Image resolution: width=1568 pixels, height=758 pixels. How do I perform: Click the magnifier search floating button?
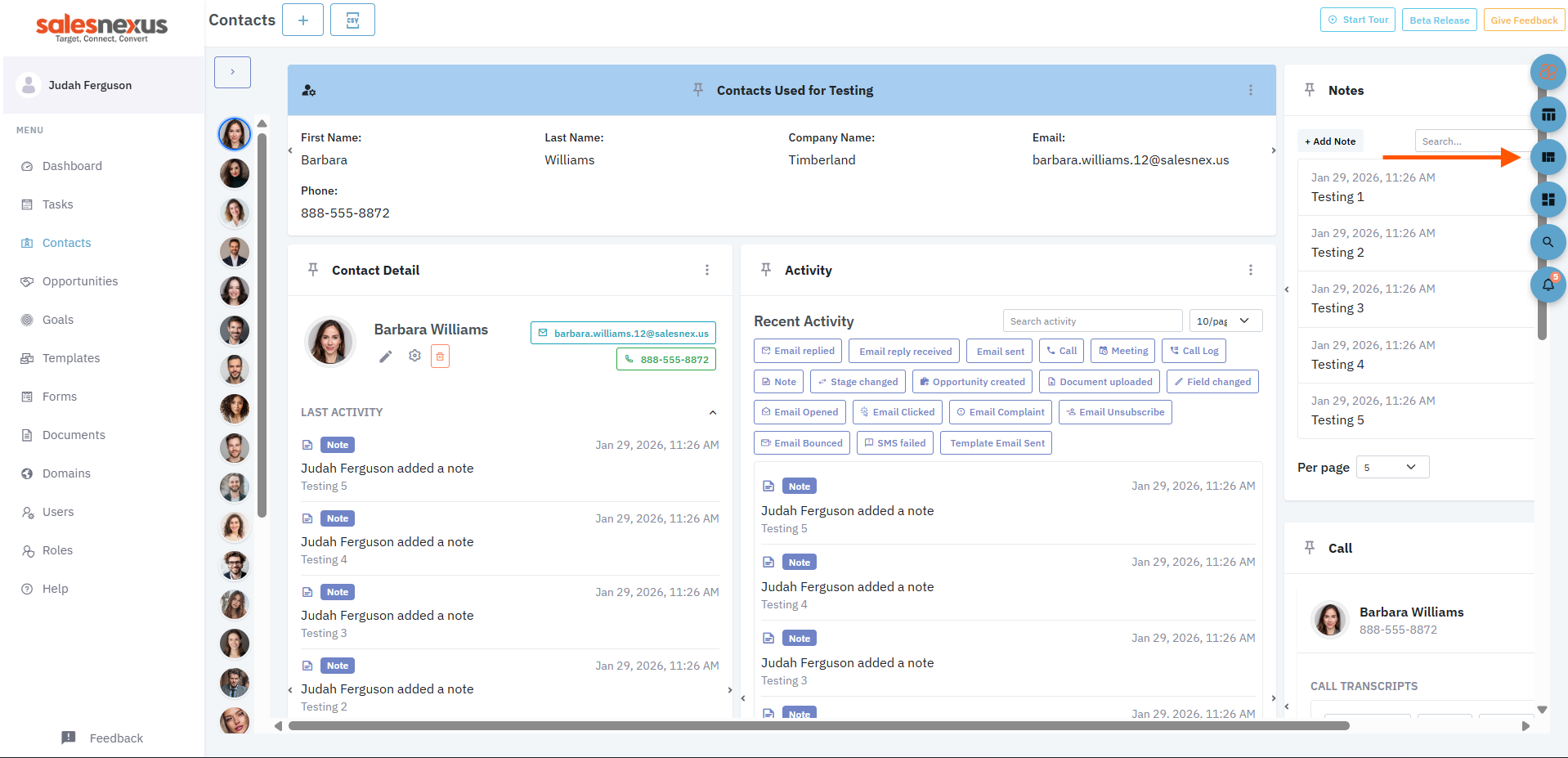(x=1547, y=242)
